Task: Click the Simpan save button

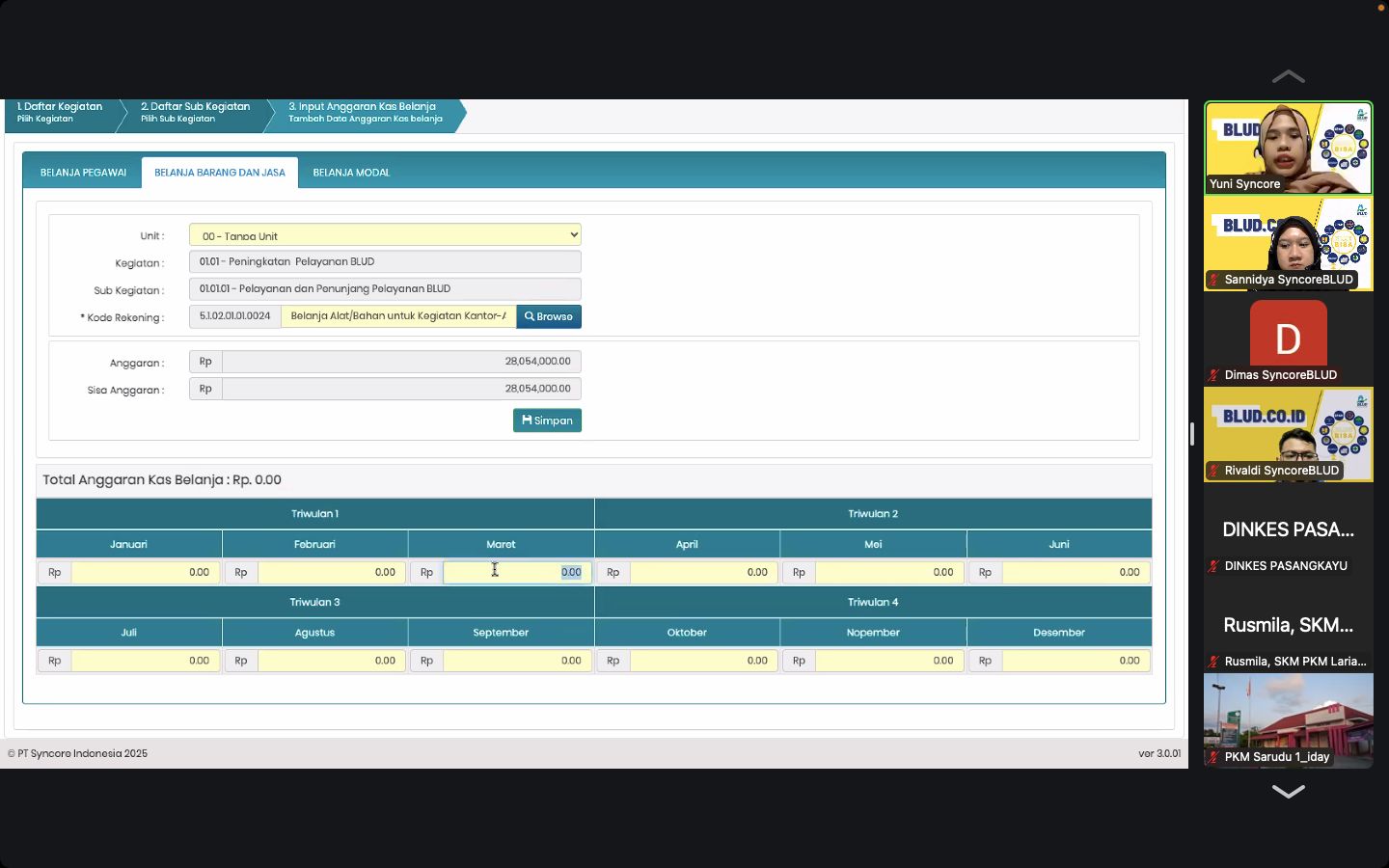Action: coord(547,420)
